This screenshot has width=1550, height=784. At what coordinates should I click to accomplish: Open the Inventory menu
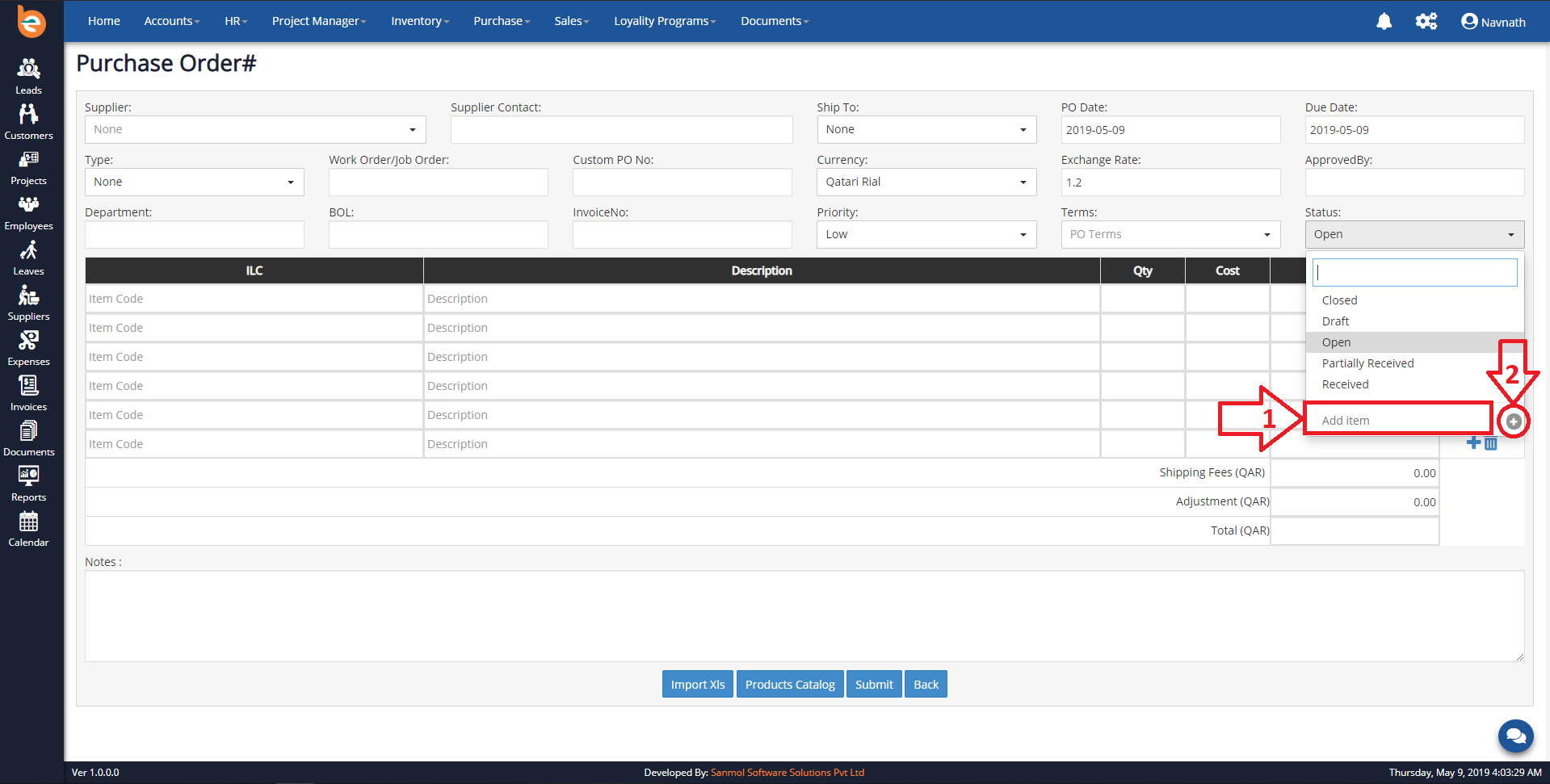click(420, 21)
